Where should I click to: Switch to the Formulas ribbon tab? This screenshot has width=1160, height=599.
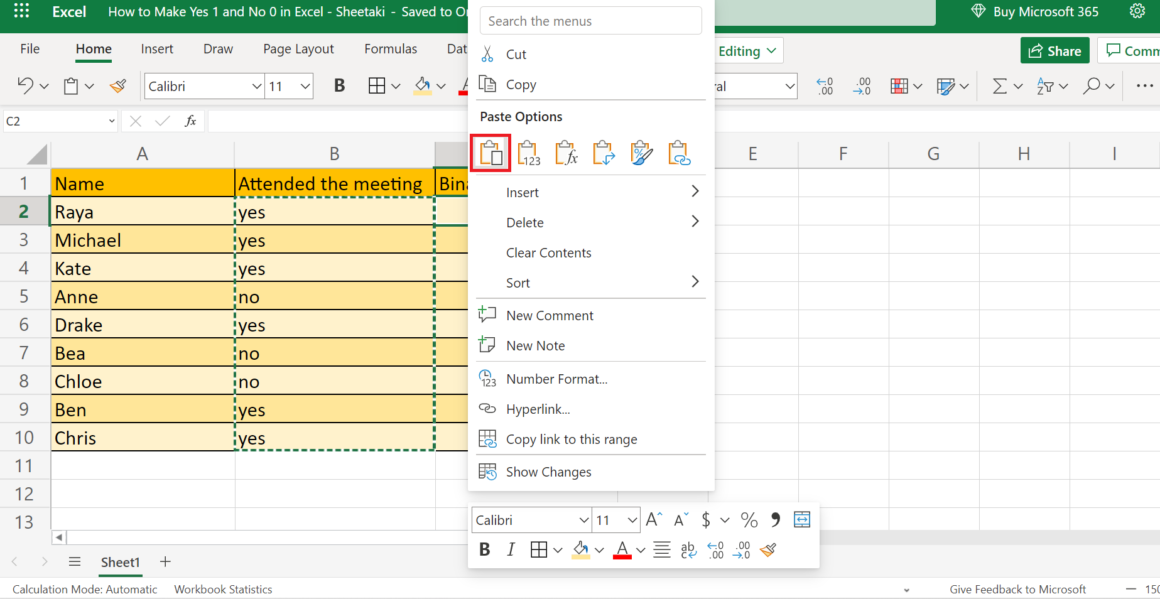click(390, 48)
